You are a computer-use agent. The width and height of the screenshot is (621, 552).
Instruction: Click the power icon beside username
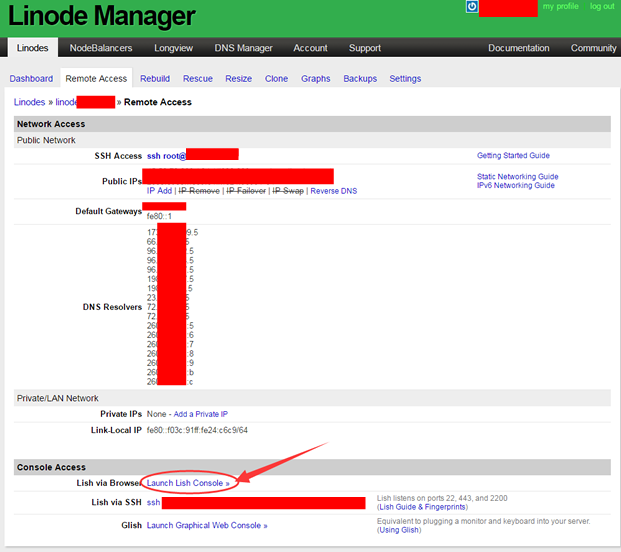(472, 7)
